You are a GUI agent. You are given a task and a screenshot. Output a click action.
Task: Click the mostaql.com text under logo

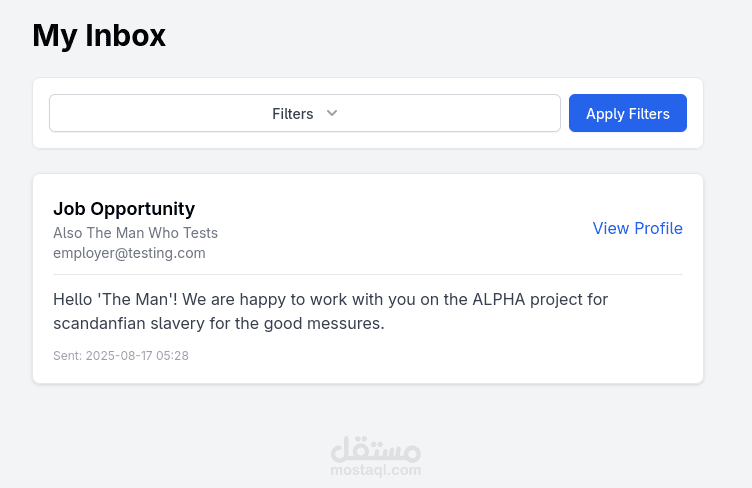click(x=375, y=470)
